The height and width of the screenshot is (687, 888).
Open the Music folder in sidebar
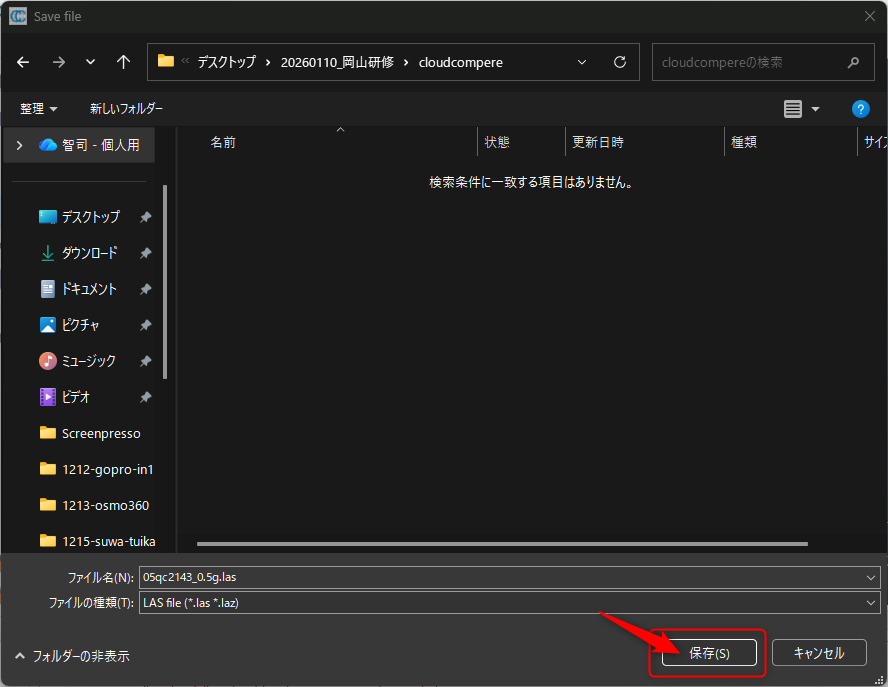[x=88, y=361]
